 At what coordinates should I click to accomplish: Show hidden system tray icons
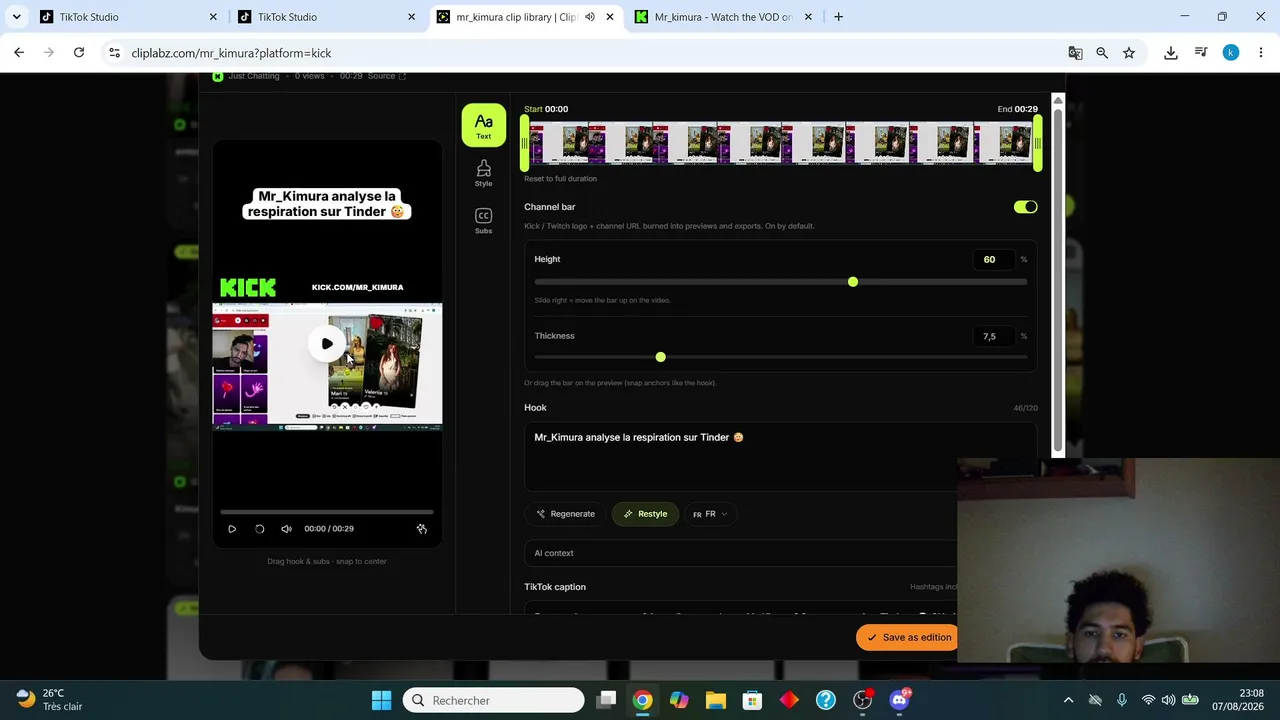1068,700
